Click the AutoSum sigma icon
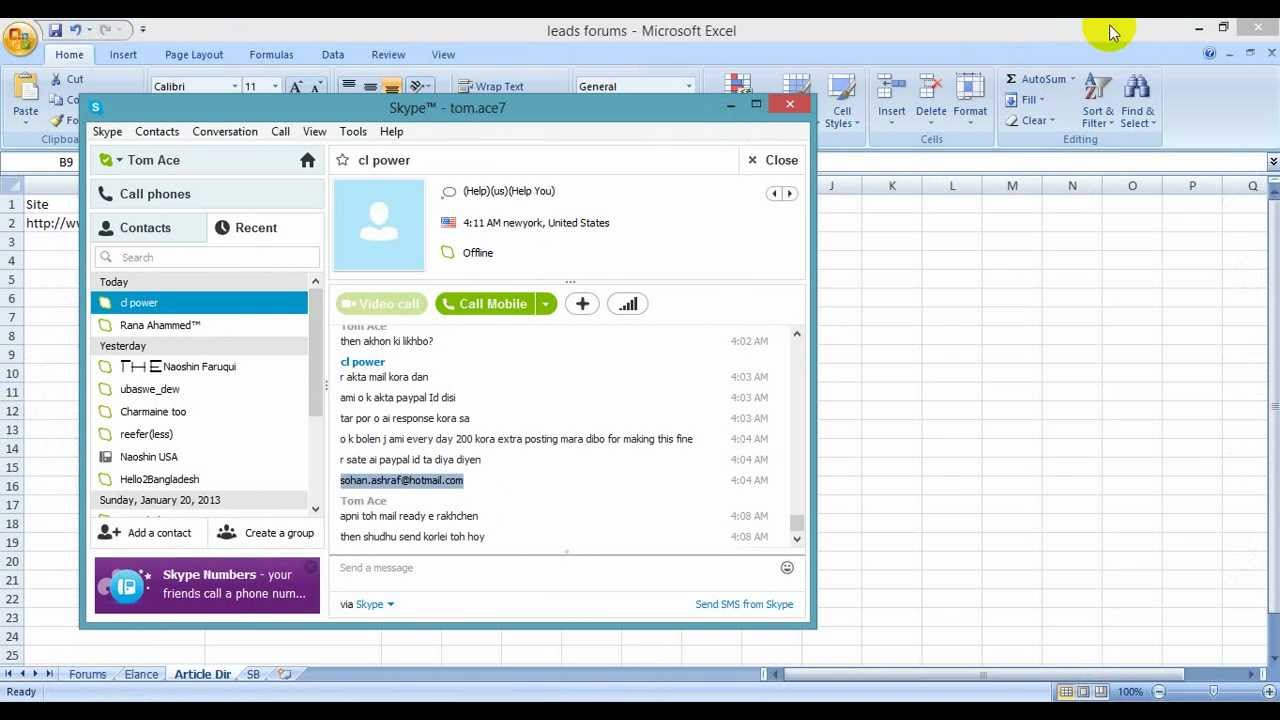Screen dimensions: 1280x720 click(1011, 79)
